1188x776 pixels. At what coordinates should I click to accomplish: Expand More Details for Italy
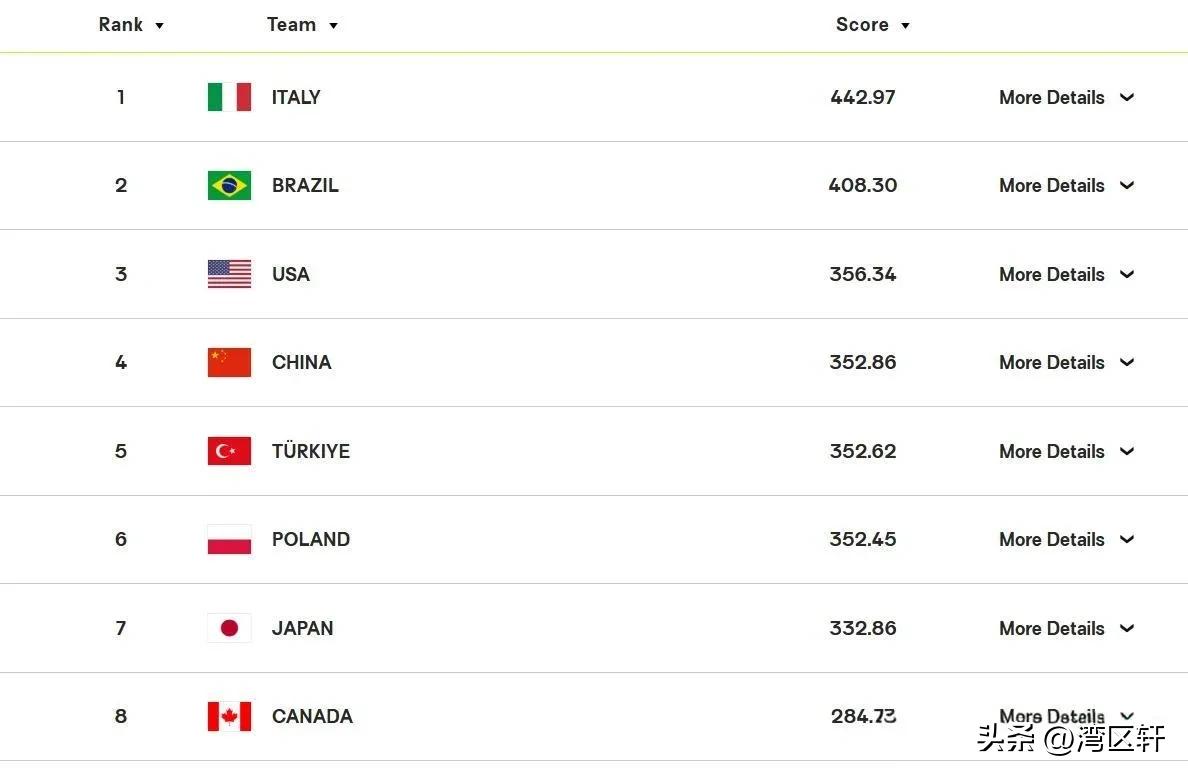pos(1066,98)
